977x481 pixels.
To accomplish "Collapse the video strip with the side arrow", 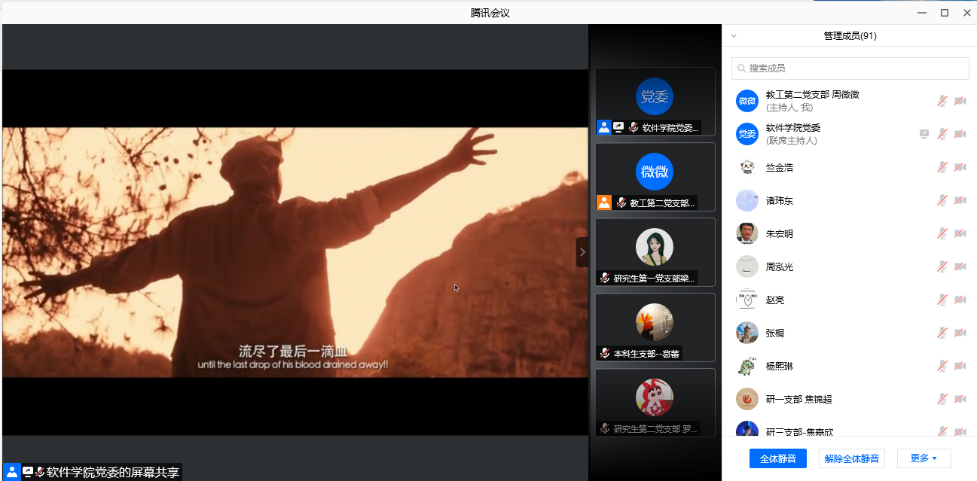I will [x=582, y=252].
